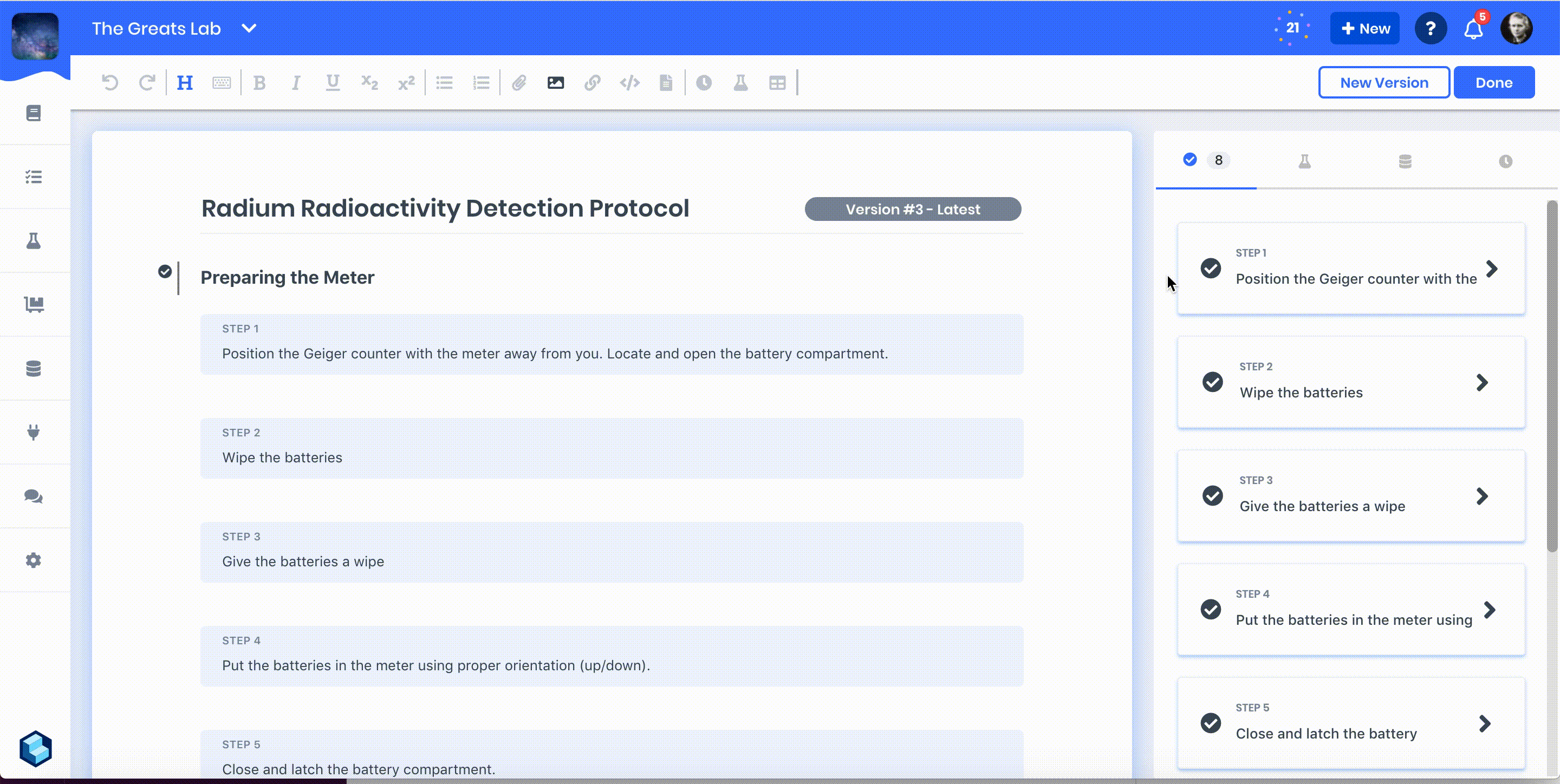Click the New Version button

1384,82
